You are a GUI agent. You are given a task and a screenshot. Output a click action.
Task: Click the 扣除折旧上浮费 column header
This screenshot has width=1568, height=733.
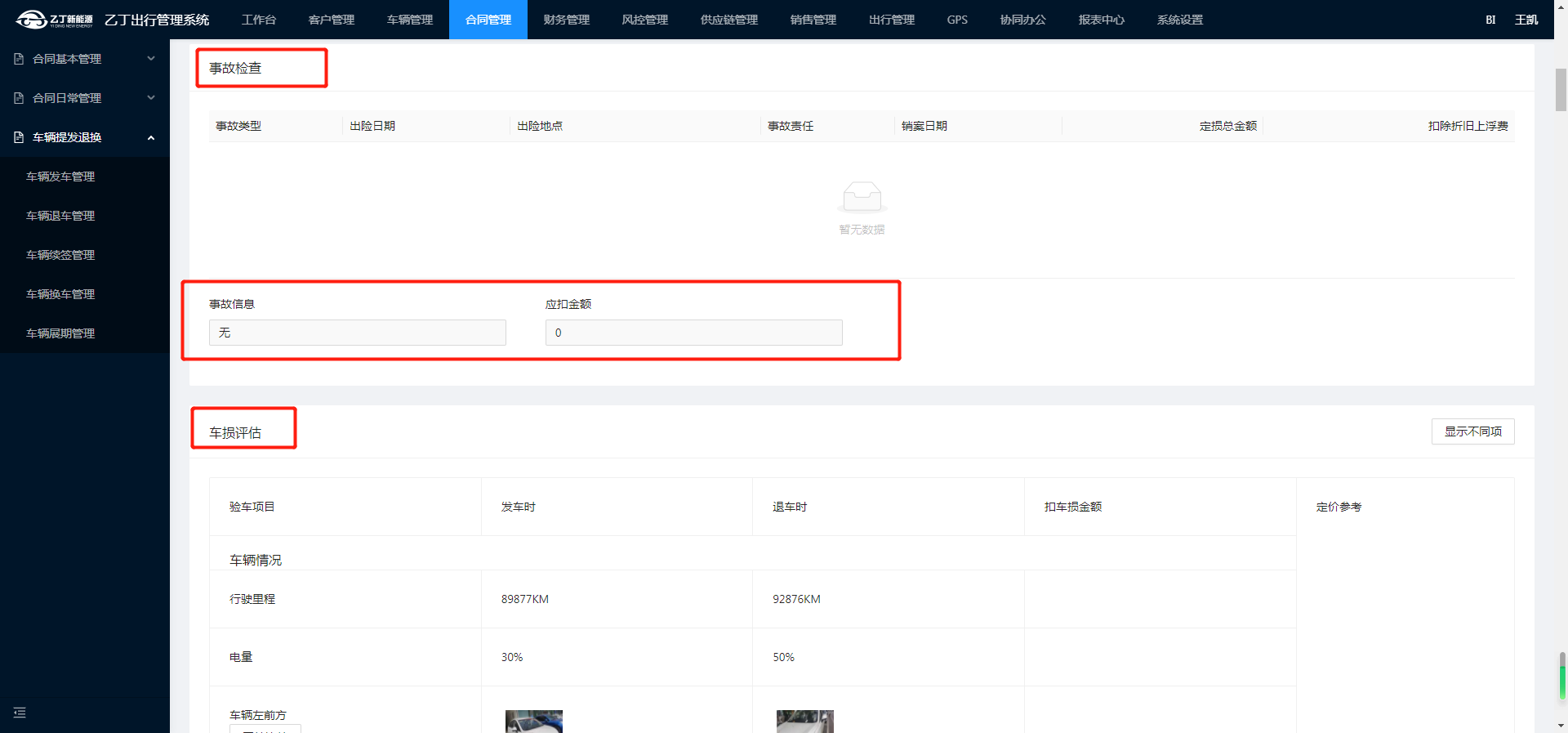1468,126
